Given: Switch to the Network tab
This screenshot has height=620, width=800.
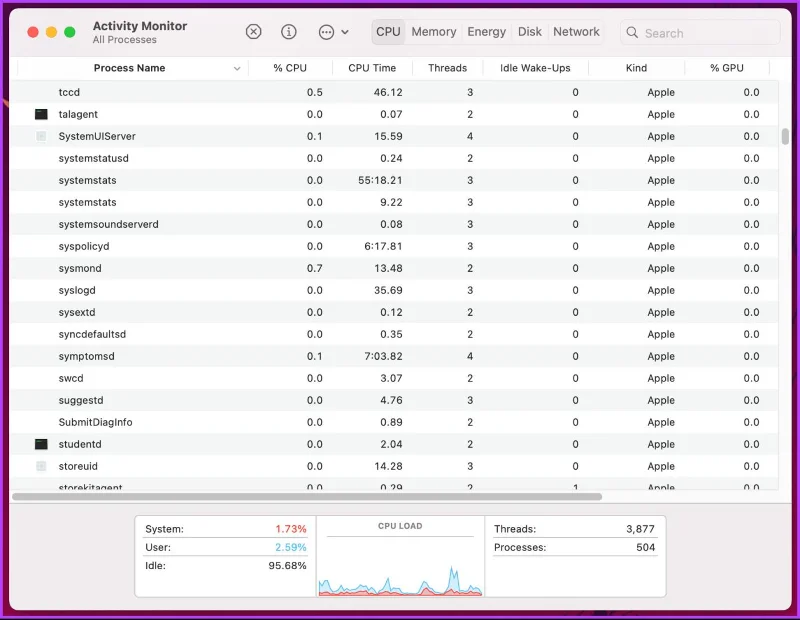Looking at the screenshot, I should [x=576, y=32].
